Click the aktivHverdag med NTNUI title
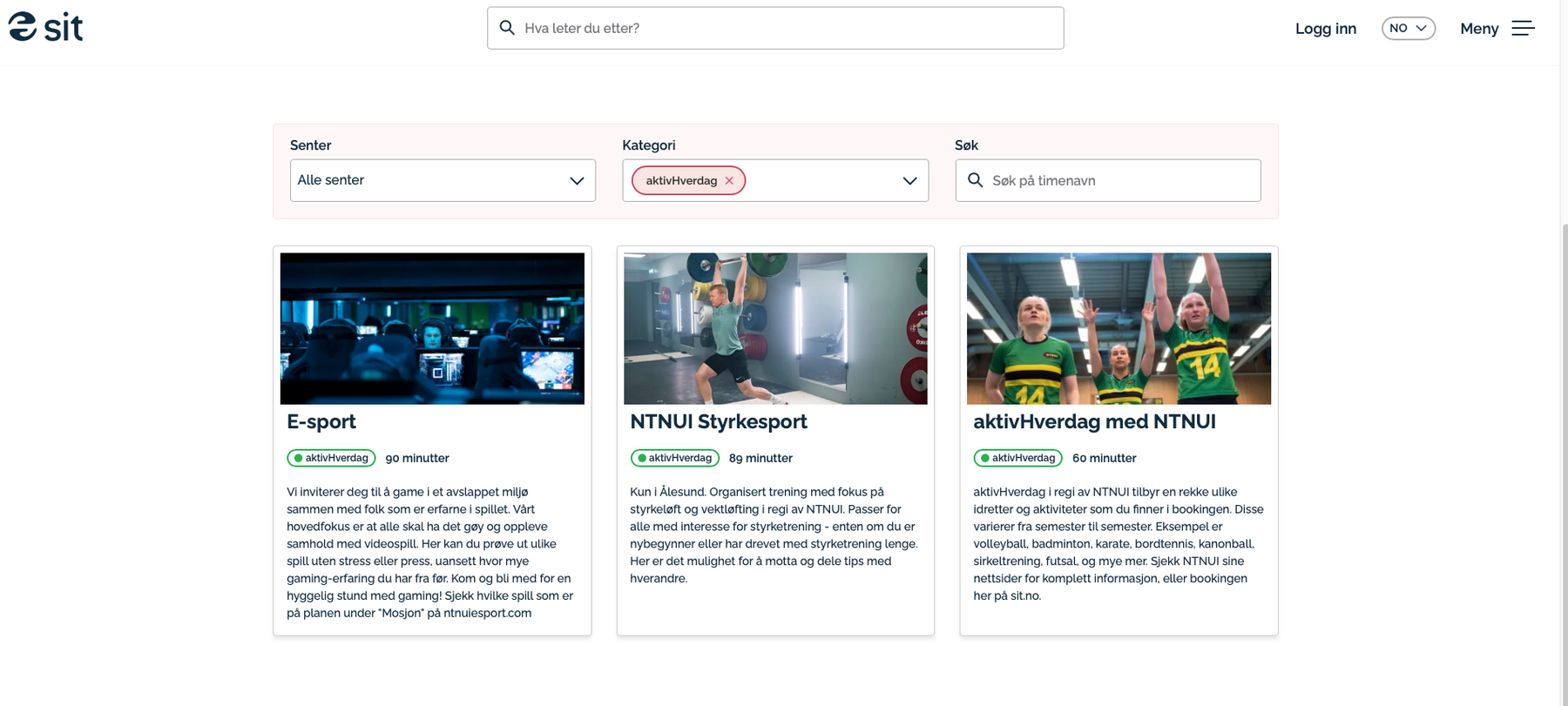The width and height of the screenshot is (1568, 706). point(1094,422)
